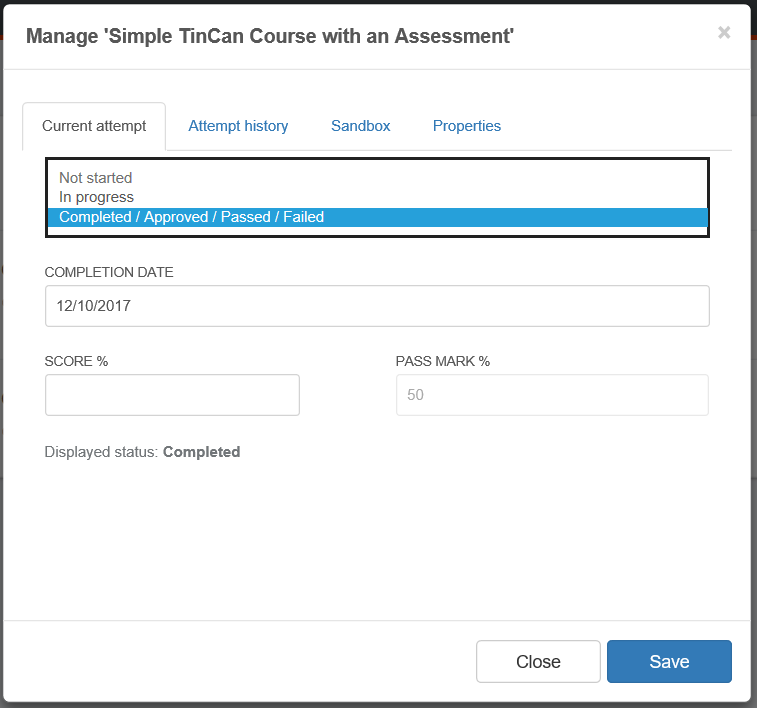
Task: Switch to the Attempt history tab
Action: [238, 126]
